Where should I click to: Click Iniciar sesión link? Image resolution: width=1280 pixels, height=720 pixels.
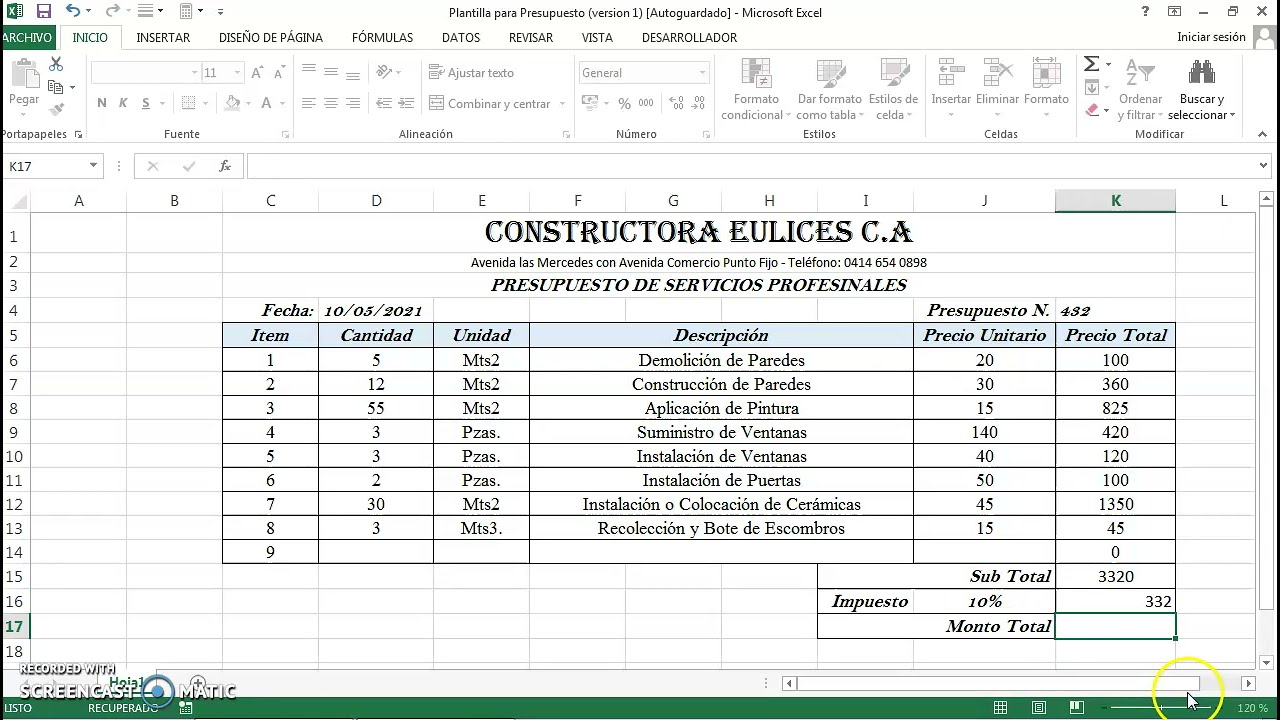coord(1211,37)
